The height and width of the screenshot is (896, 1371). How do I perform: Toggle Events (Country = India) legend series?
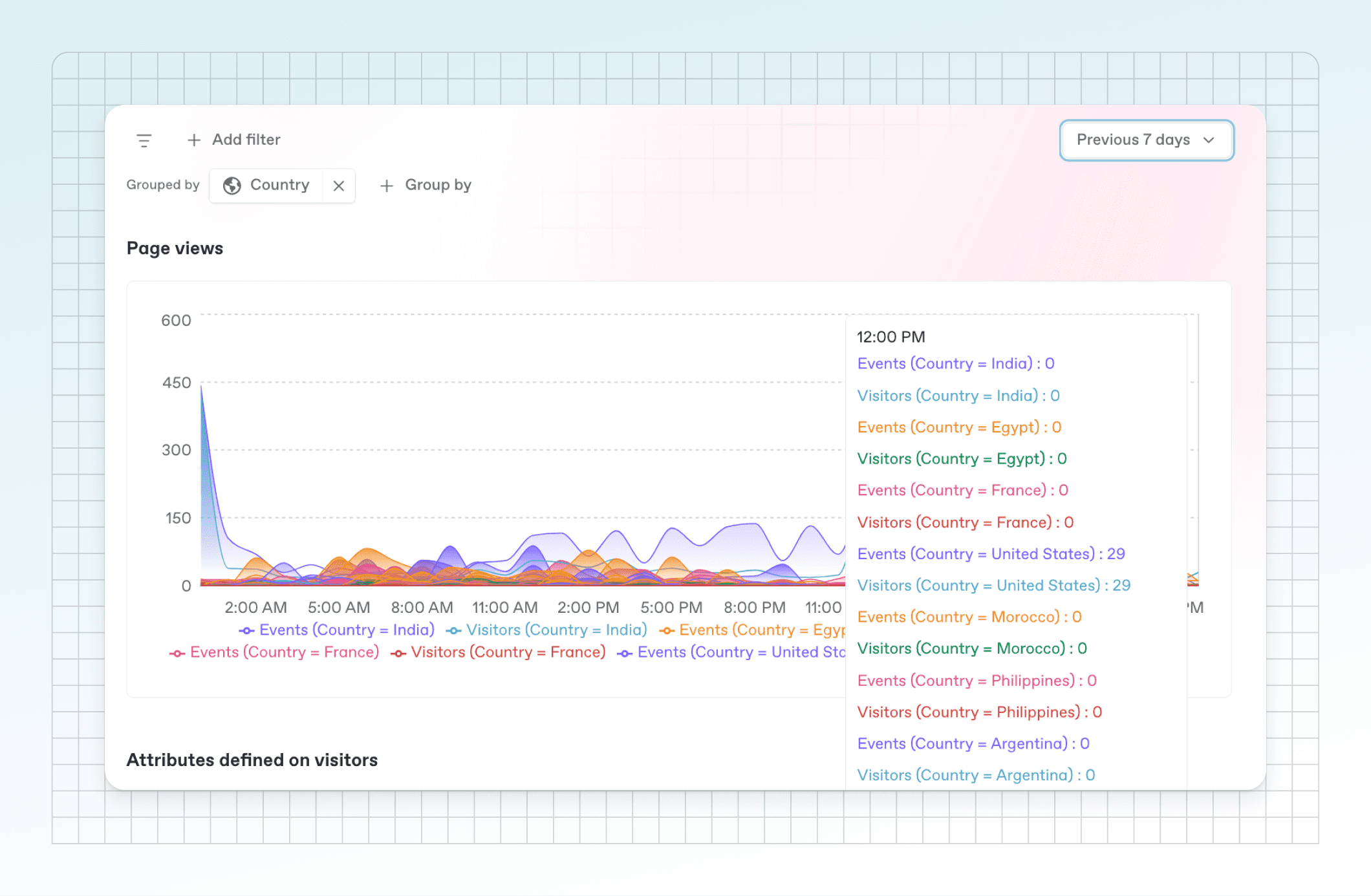[x=336, y=630]
